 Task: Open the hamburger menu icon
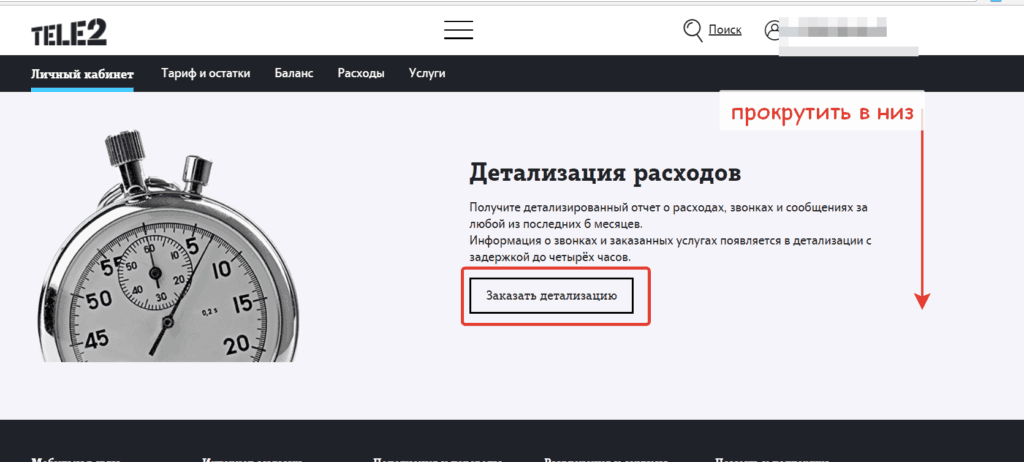pyautogui.click(x=458, y=30)
